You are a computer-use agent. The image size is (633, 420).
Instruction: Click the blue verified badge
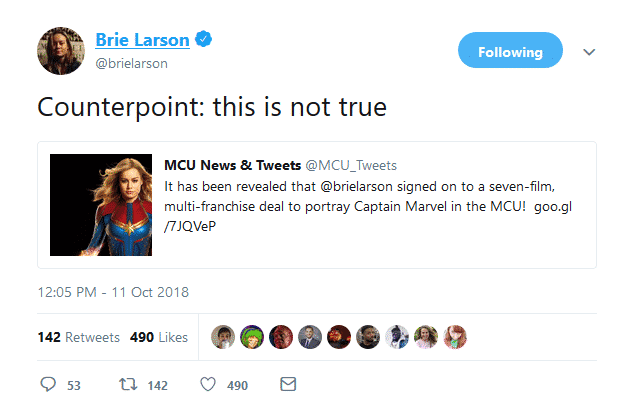click(202, 40)
